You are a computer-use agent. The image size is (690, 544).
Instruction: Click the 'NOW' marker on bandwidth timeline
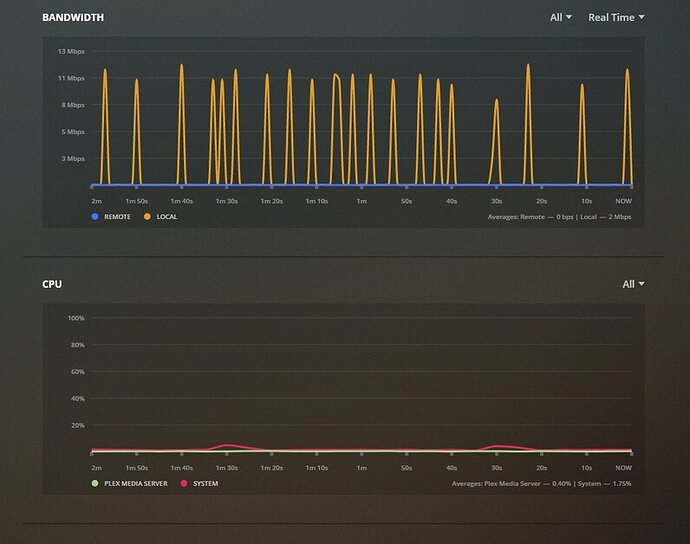[x=624, y=201]
